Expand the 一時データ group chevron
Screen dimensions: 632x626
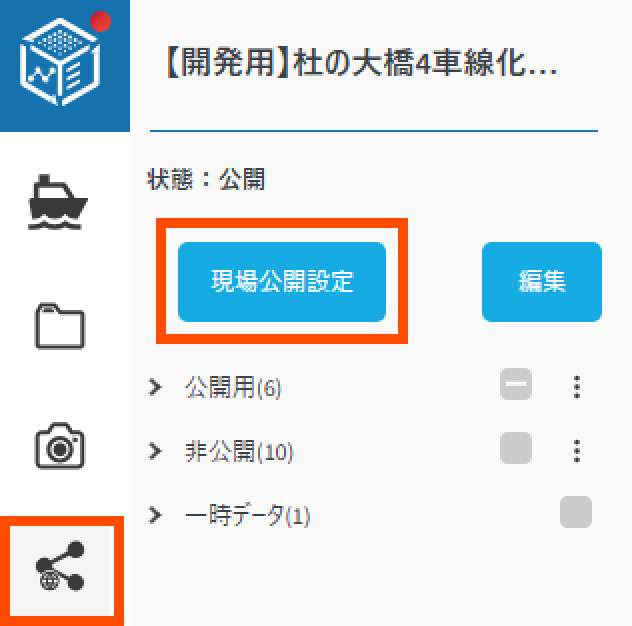coord(155,515)
